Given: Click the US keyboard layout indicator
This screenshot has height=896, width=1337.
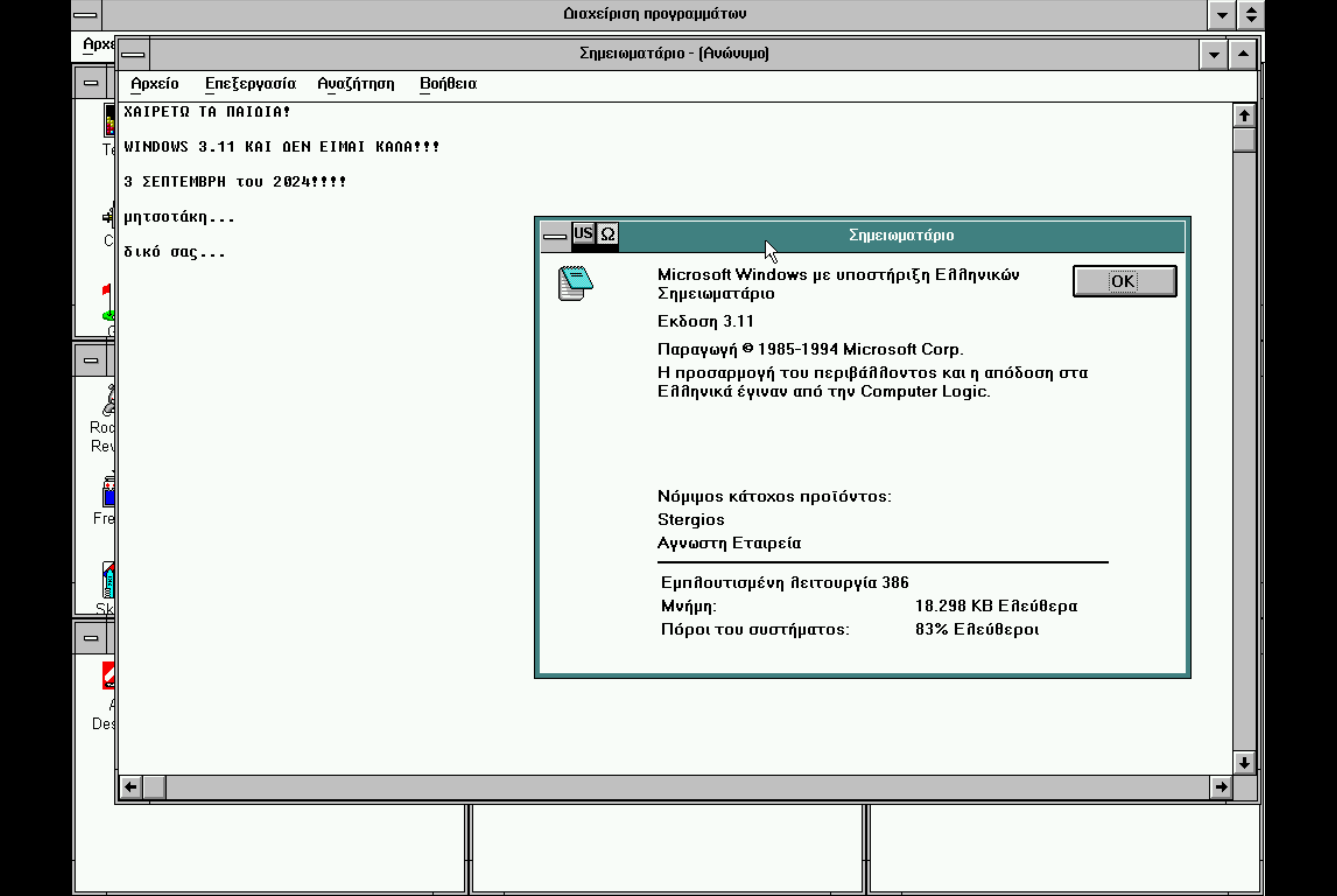Looking at the screenshot, I should click(583, 235).
